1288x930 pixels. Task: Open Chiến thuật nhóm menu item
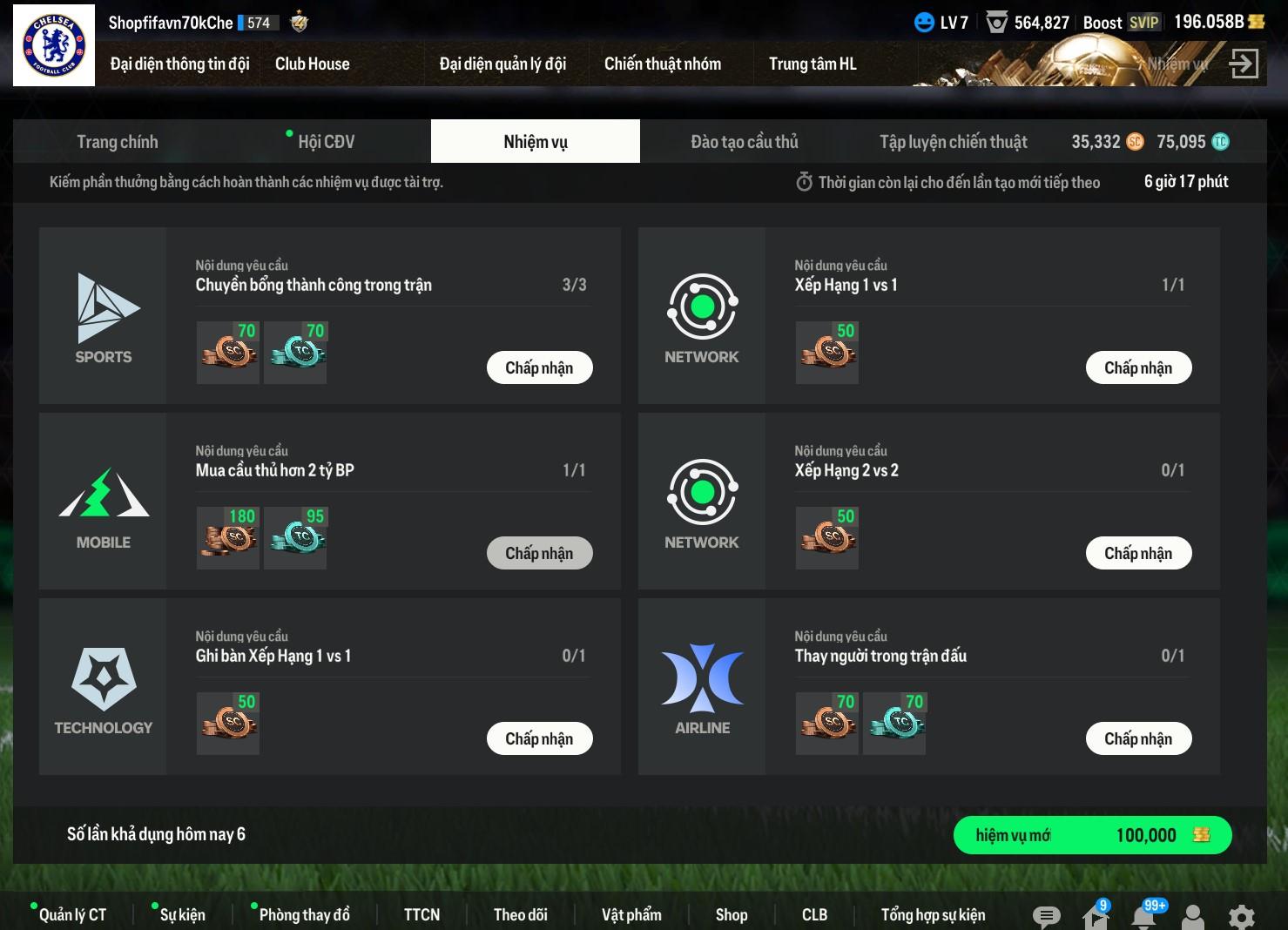click(663, 64)
